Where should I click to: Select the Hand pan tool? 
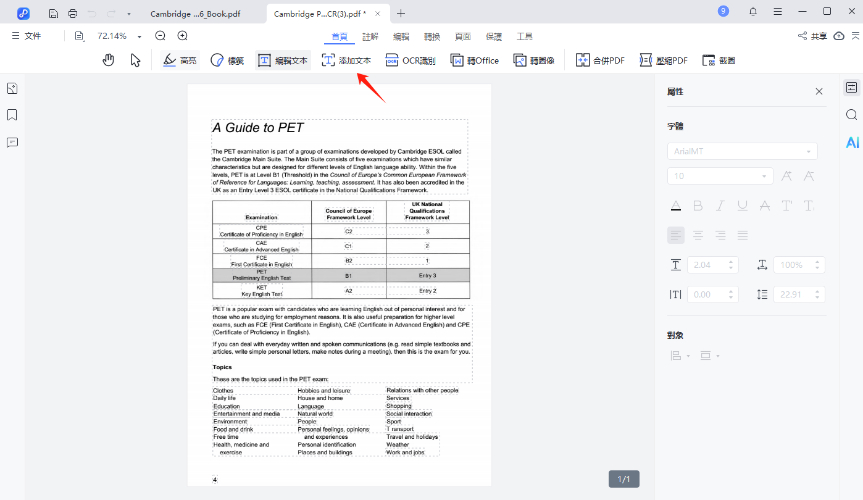[x=108, y=60]
